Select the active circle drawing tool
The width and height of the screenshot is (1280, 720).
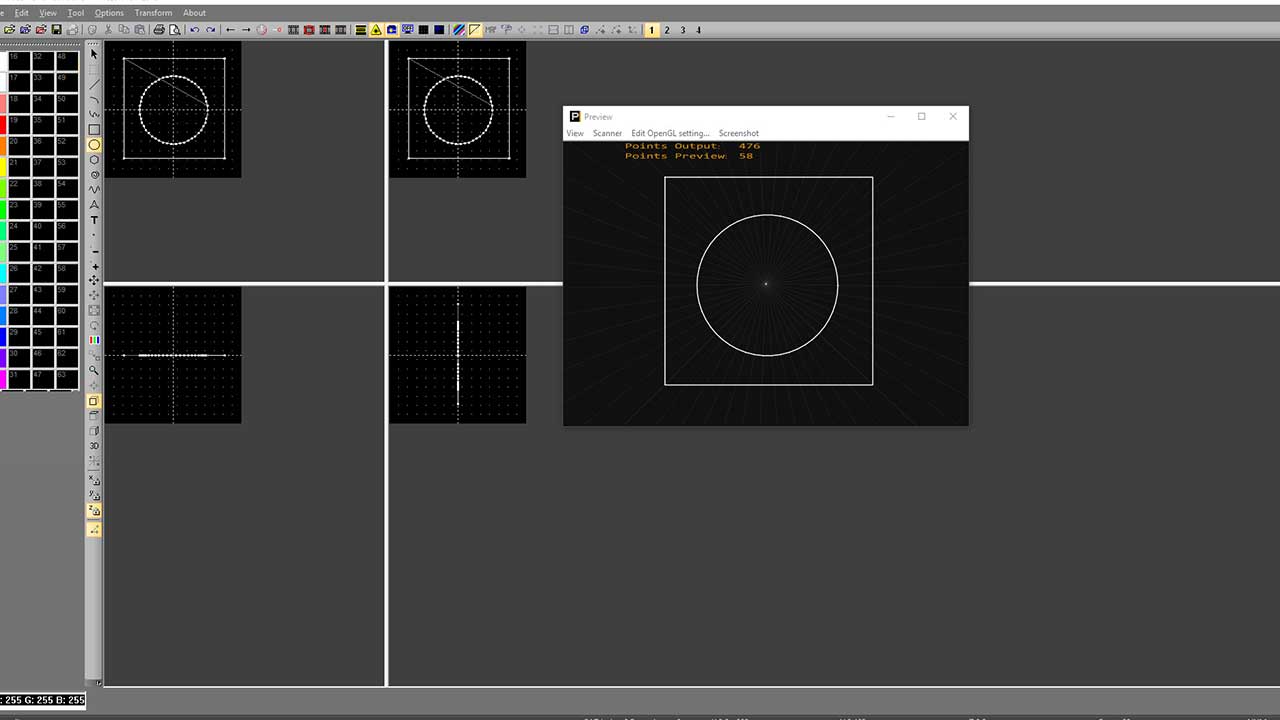pyautogui.click(x=94, y=145)
